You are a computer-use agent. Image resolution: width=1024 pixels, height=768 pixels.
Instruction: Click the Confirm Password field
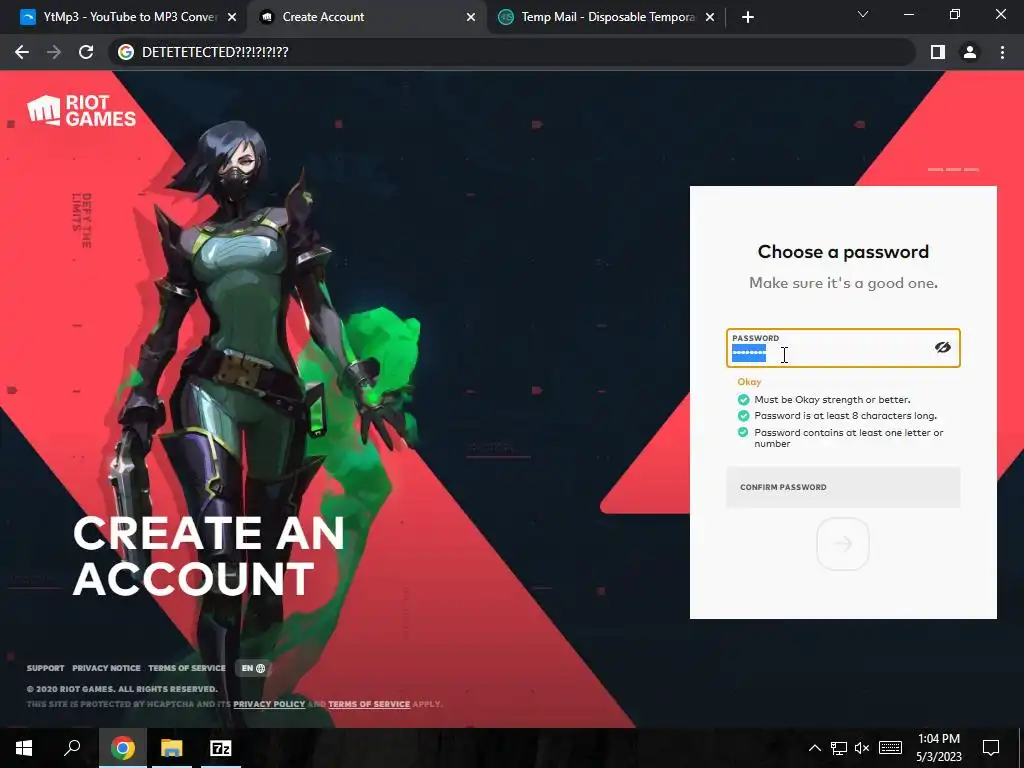tap(843, 487)
